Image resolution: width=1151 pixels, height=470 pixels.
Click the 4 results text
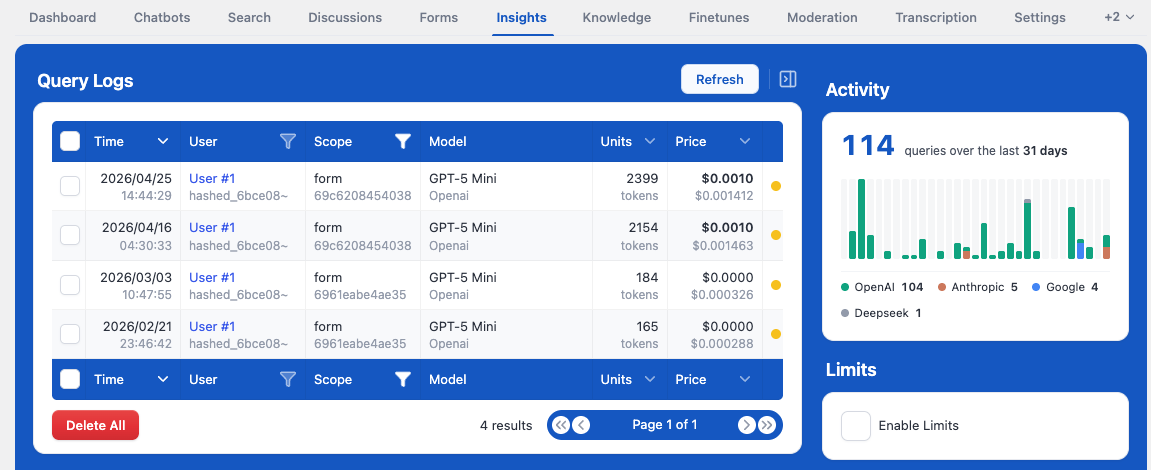coord(506,425)
